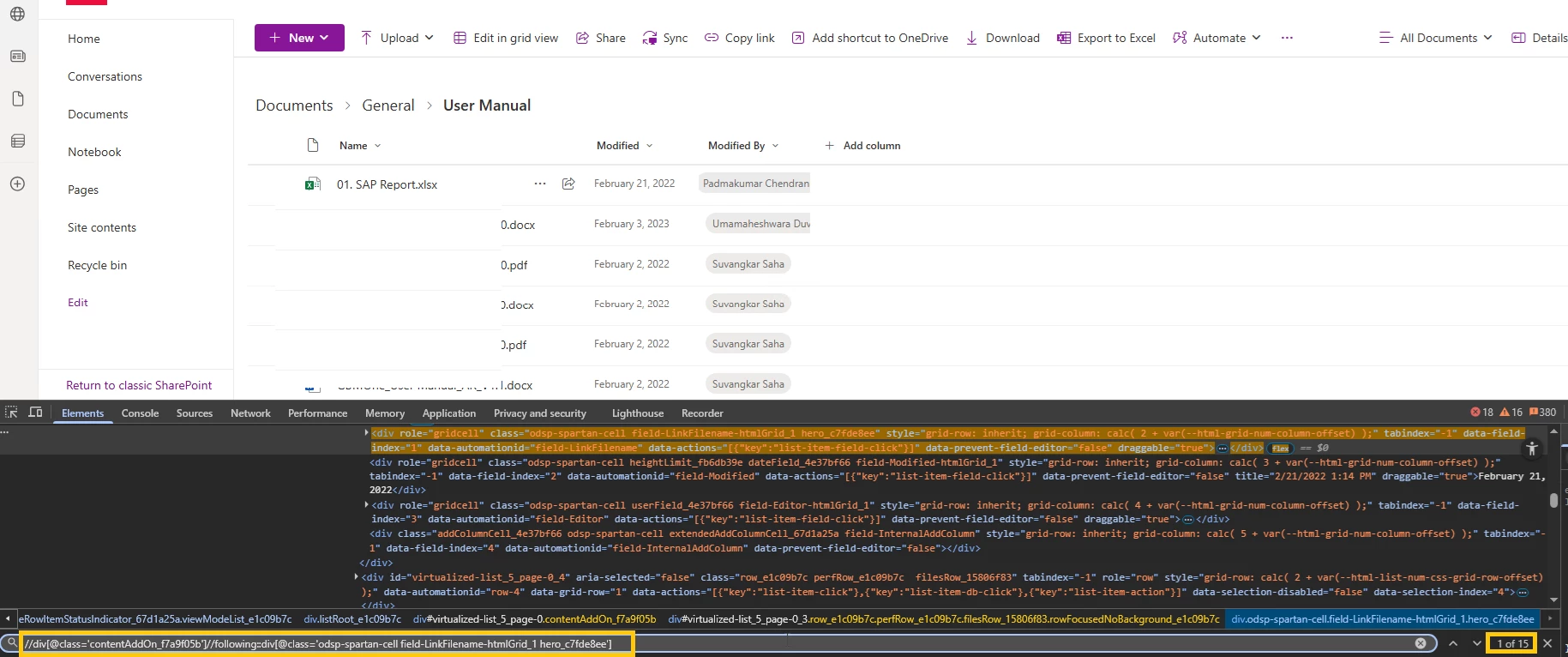Go to previous search match arrow

(x=1453, y=643)
